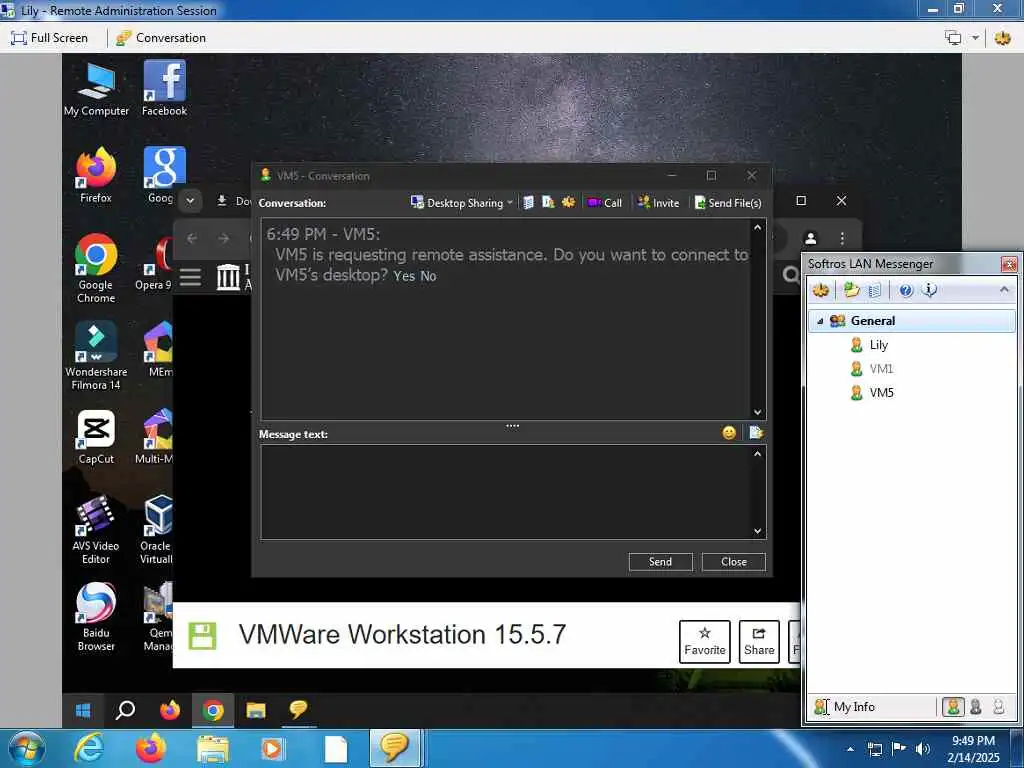This screenshot has width=1024, height=768.
Task: Click Favorite button on VMWare Workstation page
Action: tap(705, 641)
